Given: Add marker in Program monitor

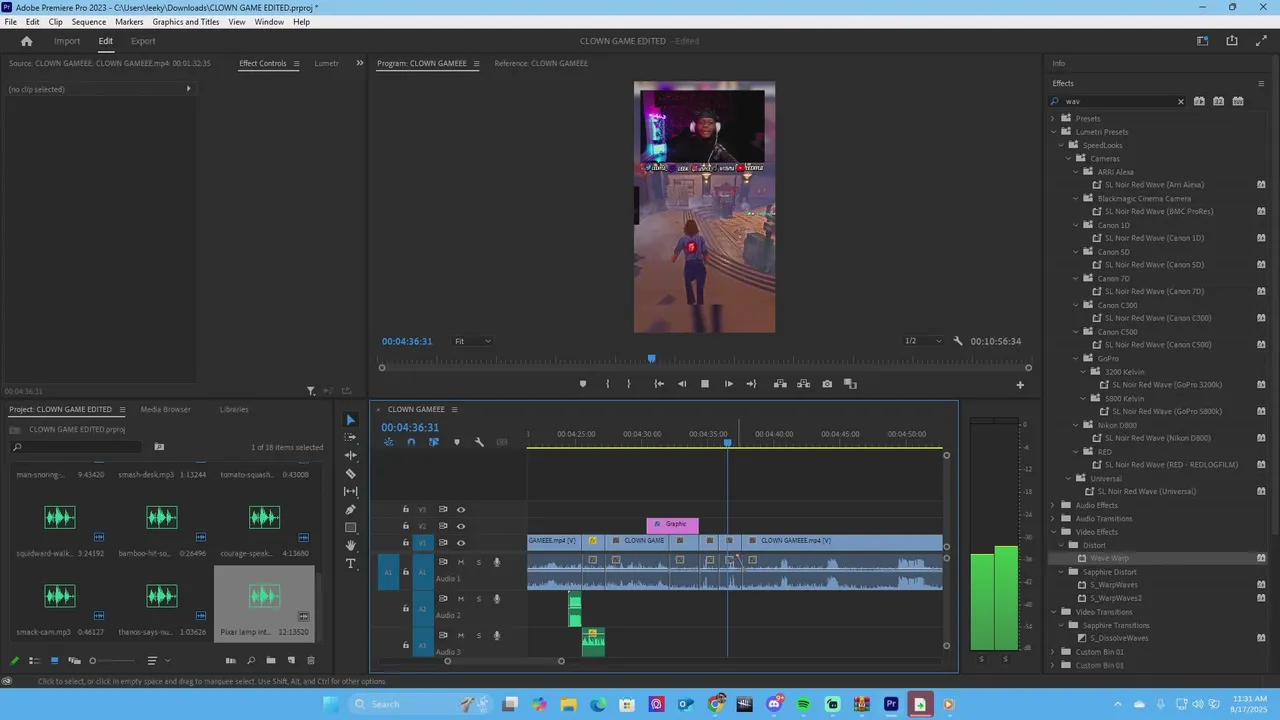Looking at the screenshot, I should coord(583,384).
